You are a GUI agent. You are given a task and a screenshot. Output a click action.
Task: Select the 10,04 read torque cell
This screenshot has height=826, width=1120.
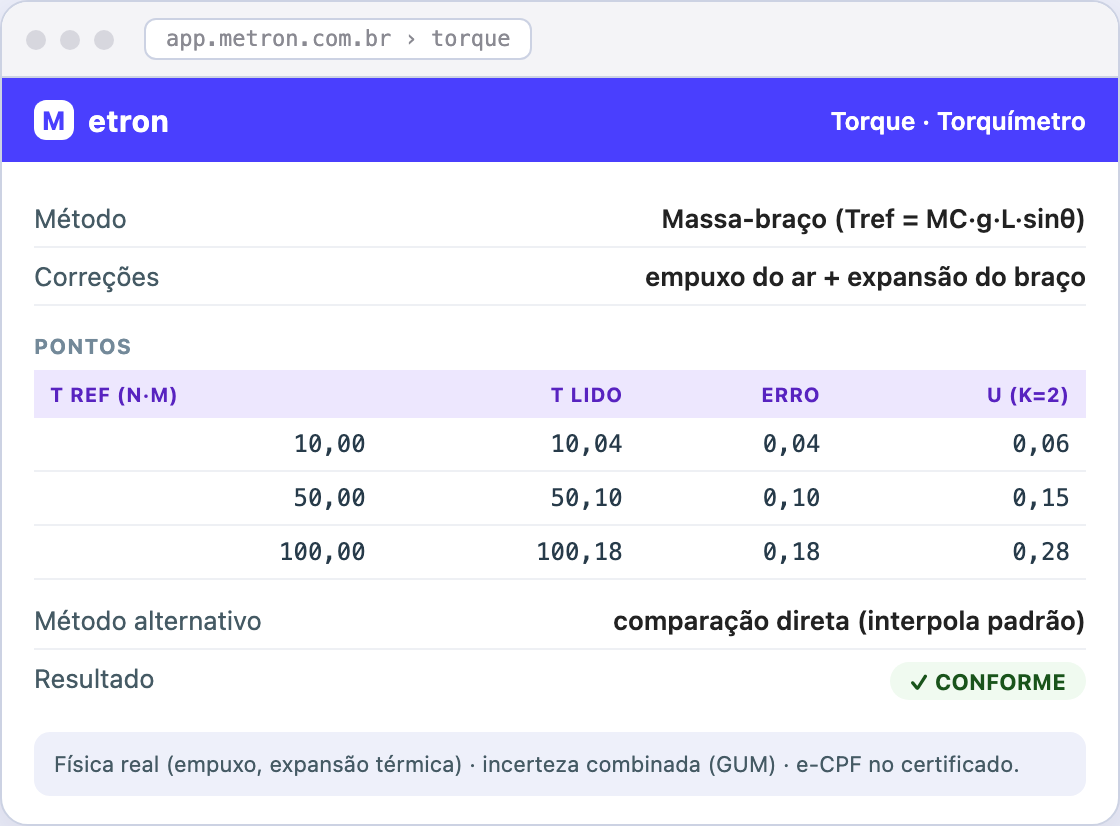pos(586,444)
